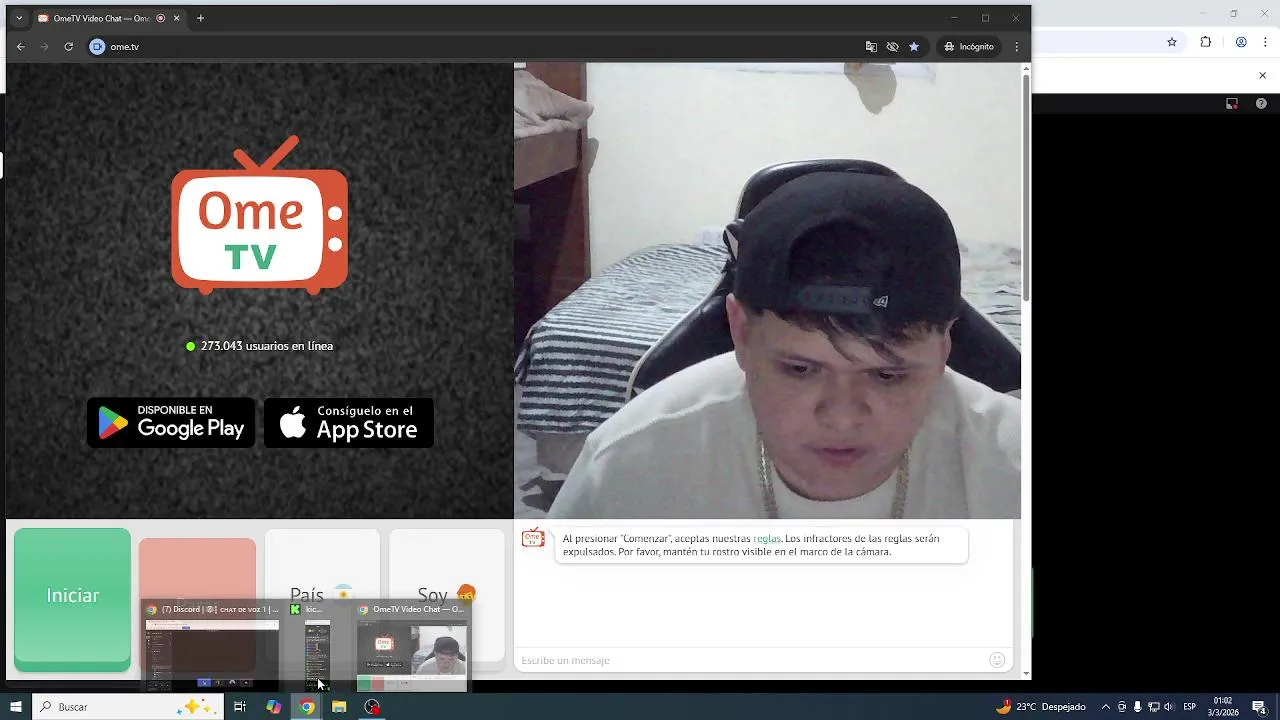The height and width of the screenshot is (720, 1280).
Task: Go forward in OmeTV browser window
Action: (44, 46)
